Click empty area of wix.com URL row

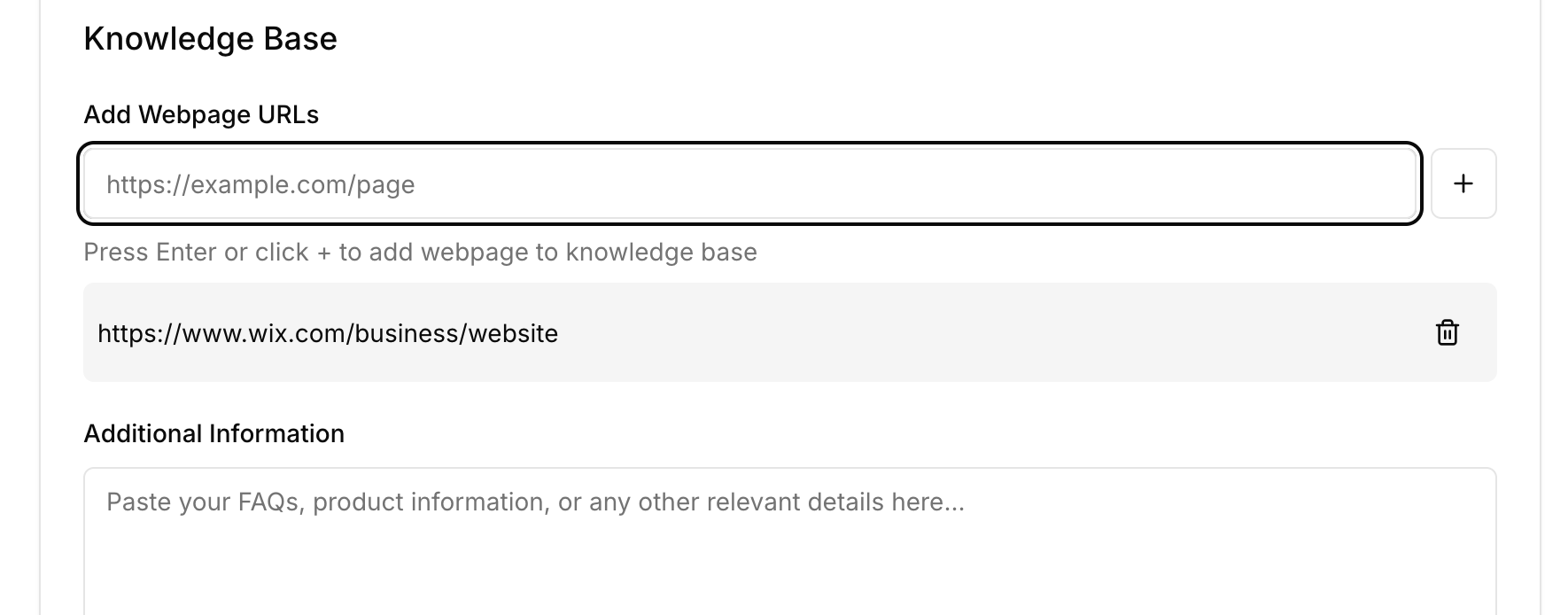[x=974, y=332]
